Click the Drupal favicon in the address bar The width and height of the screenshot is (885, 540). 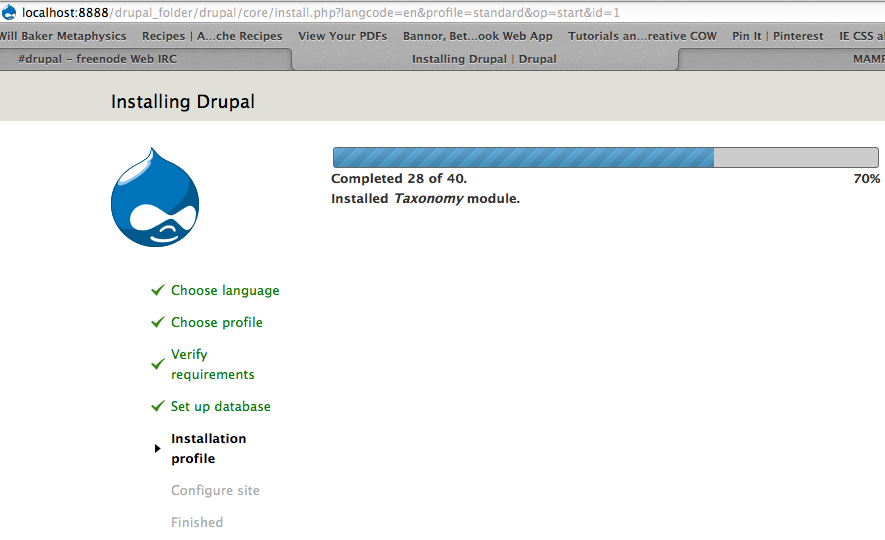[9, 12]
